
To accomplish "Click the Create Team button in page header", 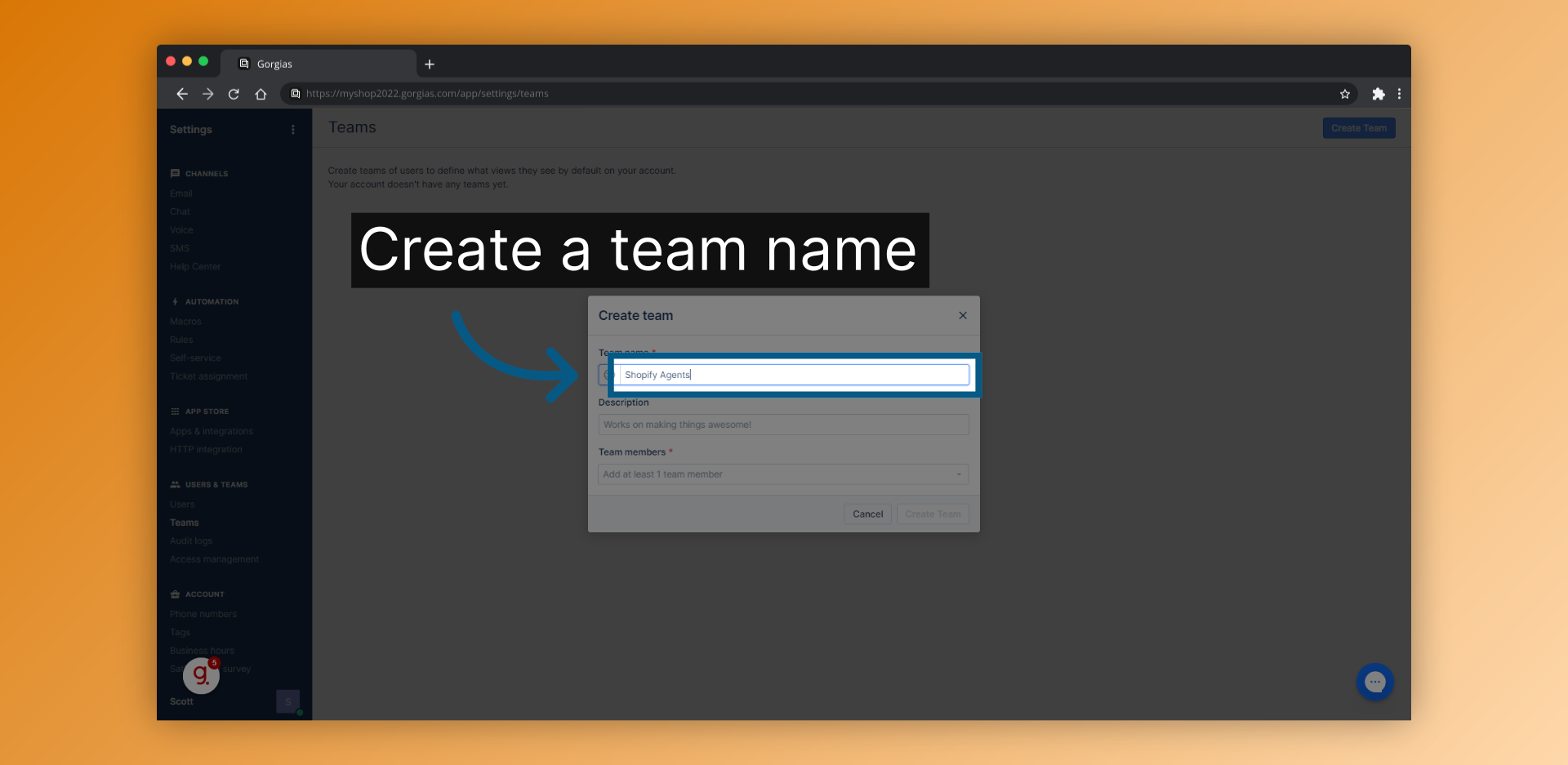I will 1359,128.
